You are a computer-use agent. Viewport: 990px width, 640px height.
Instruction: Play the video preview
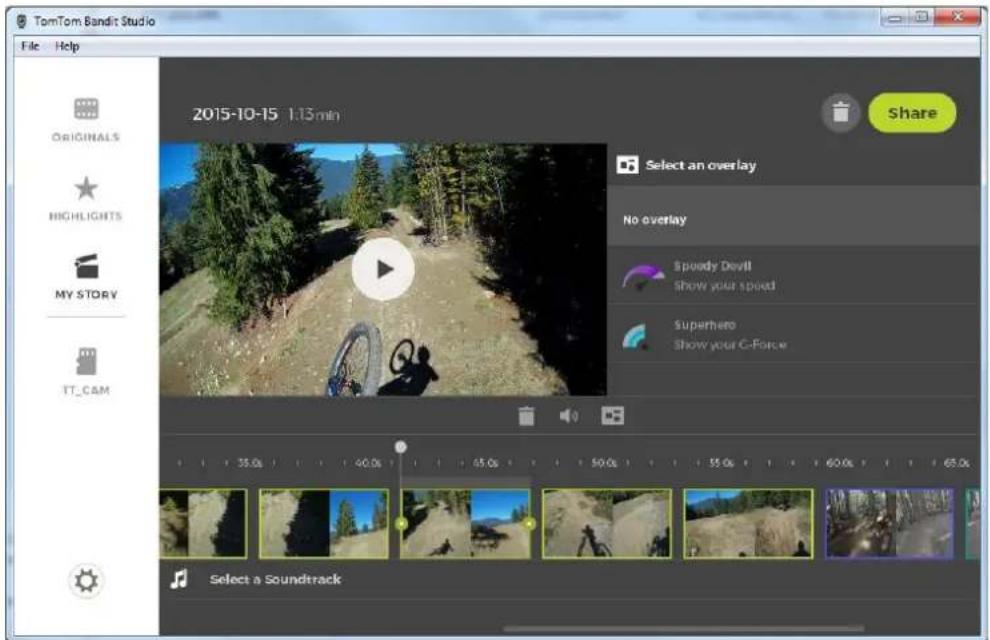click(x=383, y=270)
